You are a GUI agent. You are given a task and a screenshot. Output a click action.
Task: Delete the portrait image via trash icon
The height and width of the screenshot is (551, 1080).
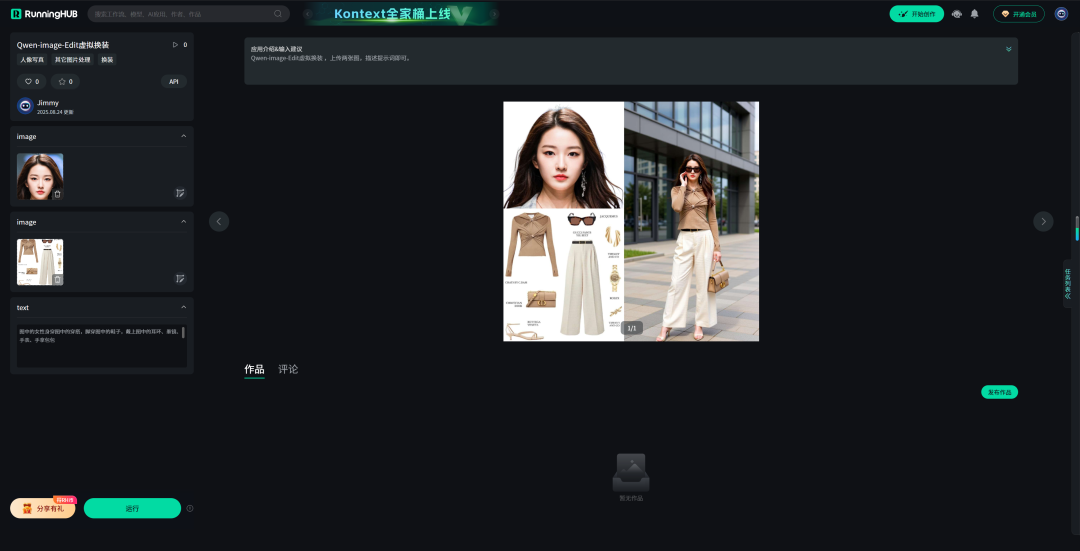pos(57,194)
